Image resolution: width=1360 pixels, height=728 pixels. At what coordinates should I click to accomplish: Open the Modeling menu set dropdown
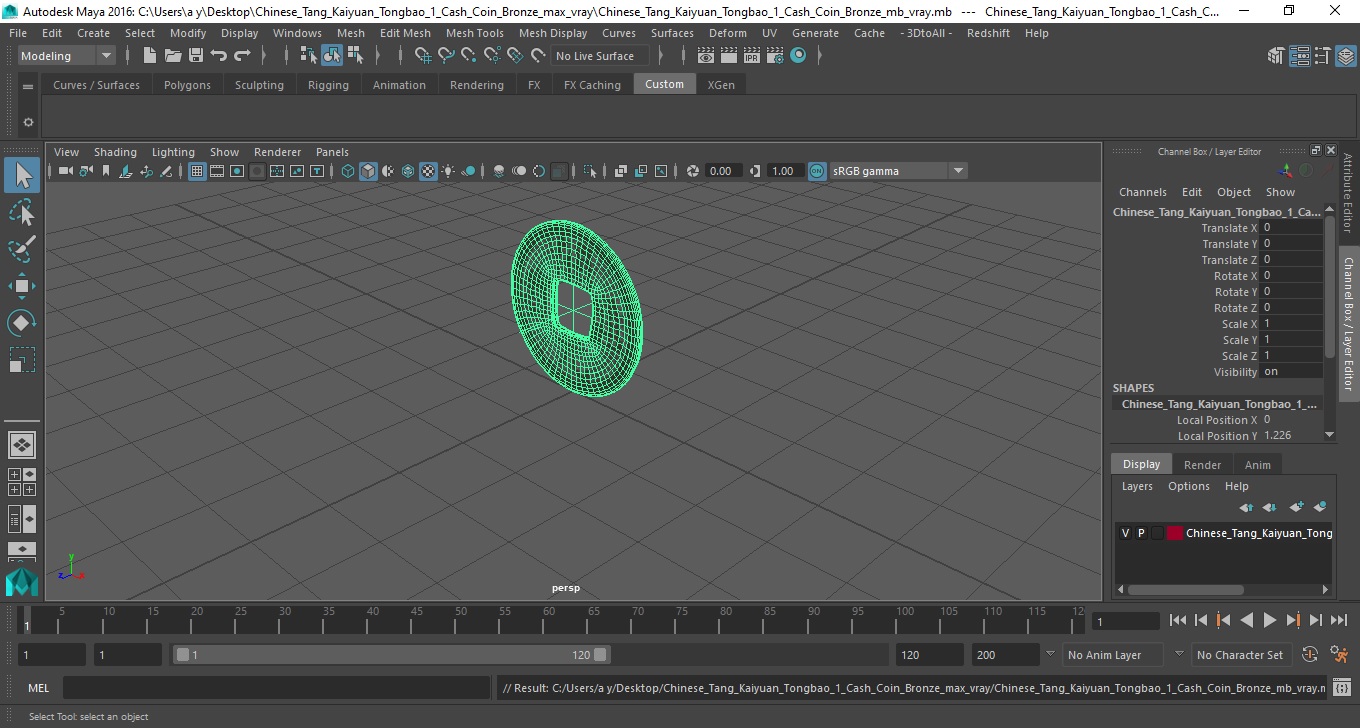pyautogui.click(x=67, y=56)
